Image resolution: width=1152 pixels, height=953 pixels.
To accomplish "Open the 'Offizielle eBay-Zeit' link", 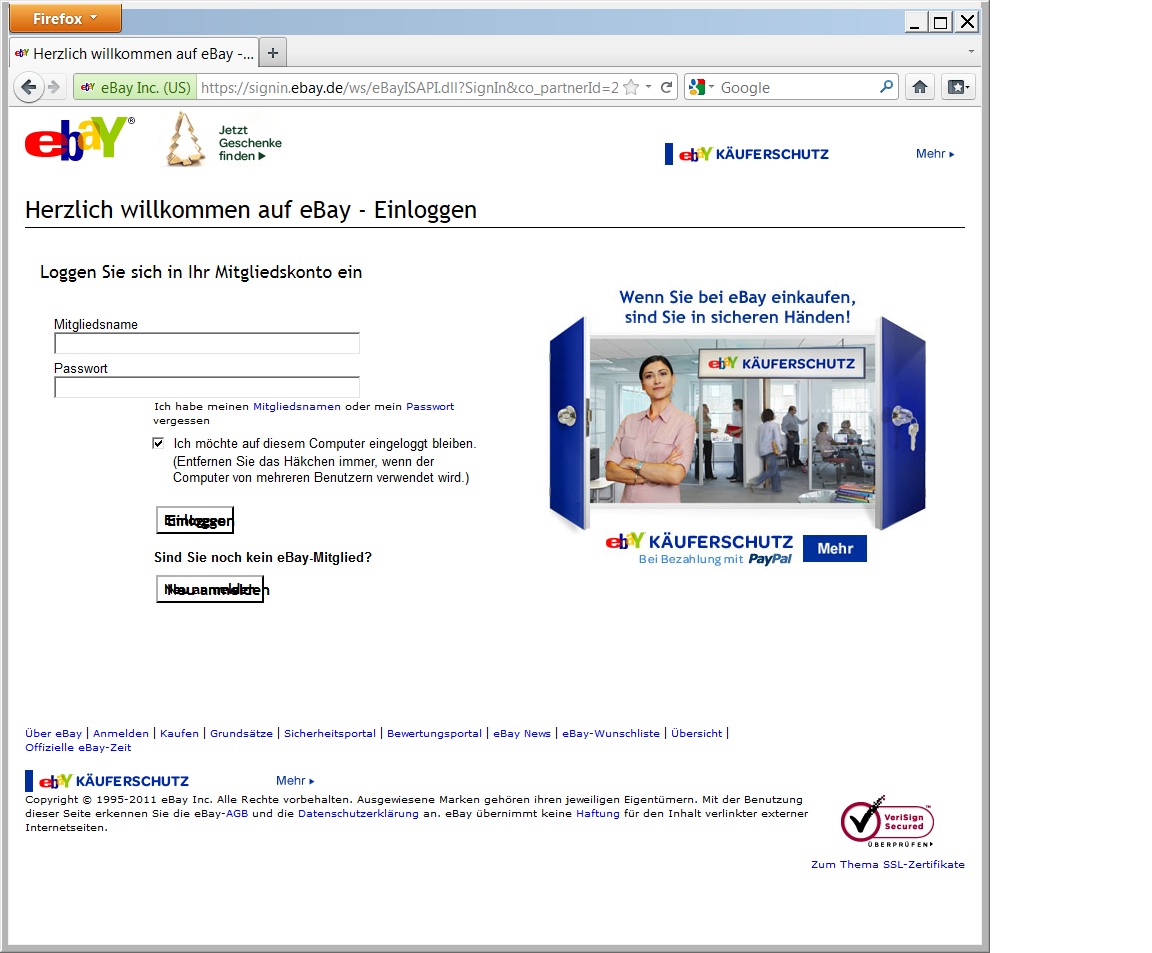I will [x=78, y=747].
